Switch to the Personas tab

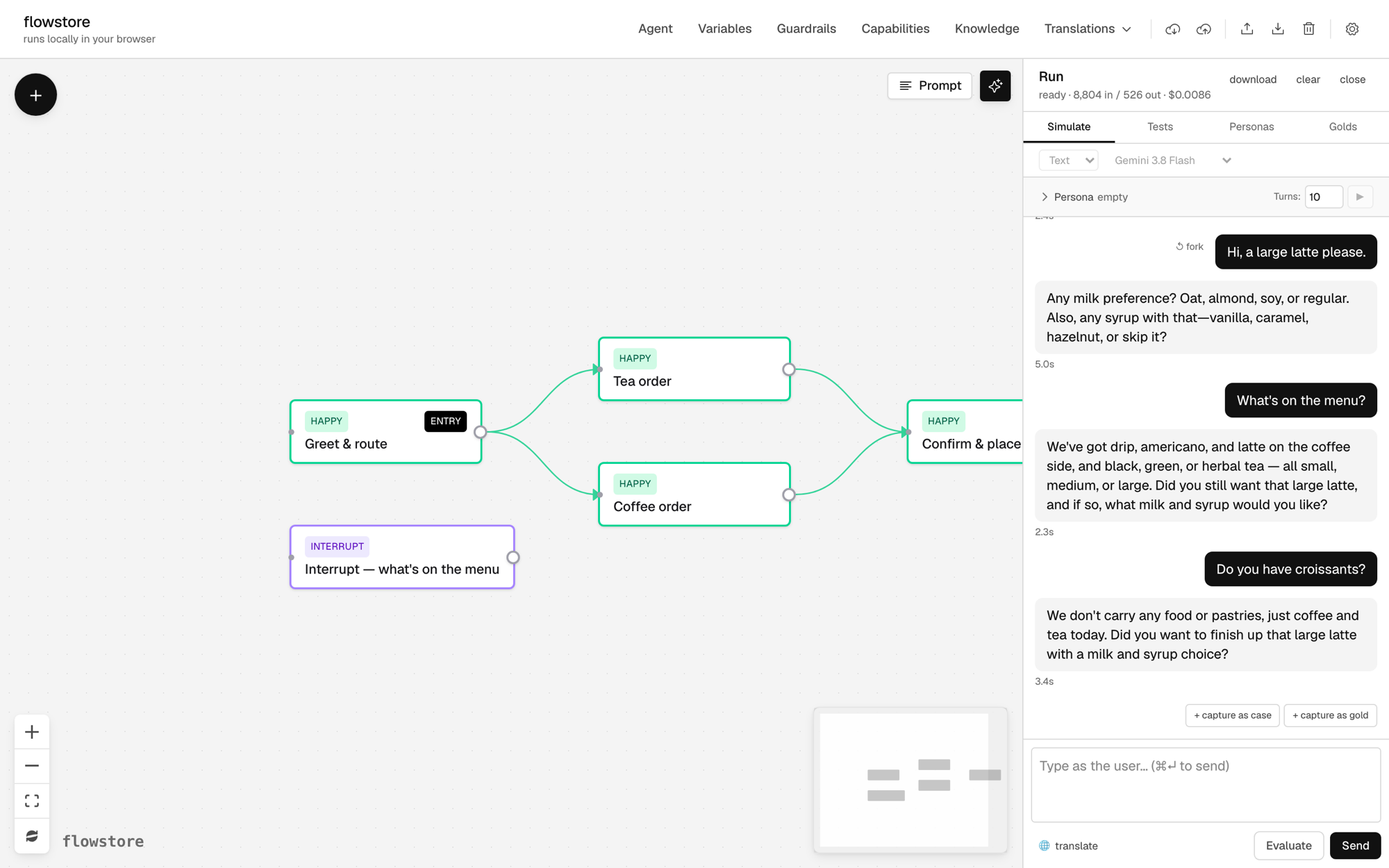click(x=1251, y=126)
